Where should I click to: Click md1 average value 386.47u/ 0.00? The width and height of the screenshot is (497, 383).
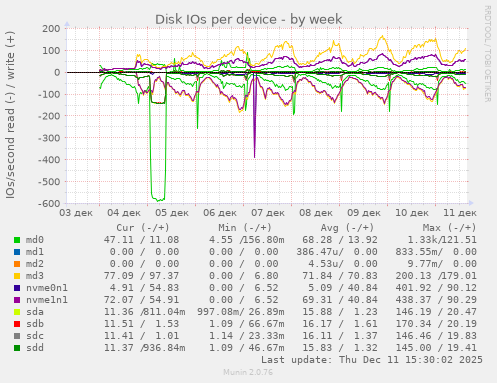click(337, 252)
